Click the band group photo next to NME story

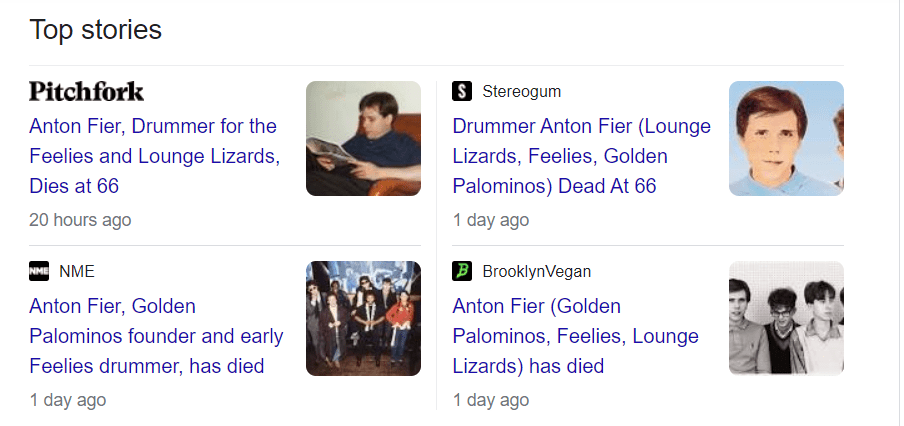coord(363,318)
